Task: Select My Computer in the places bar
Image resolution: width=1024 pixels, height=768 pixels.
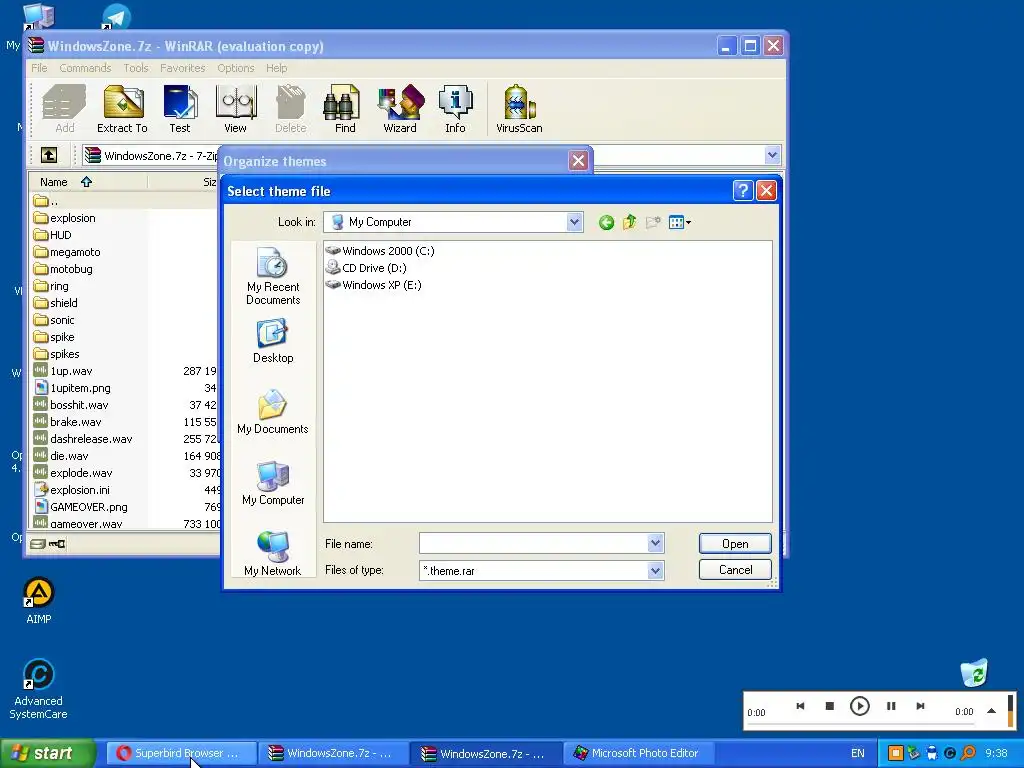Action: coord(273,483)
